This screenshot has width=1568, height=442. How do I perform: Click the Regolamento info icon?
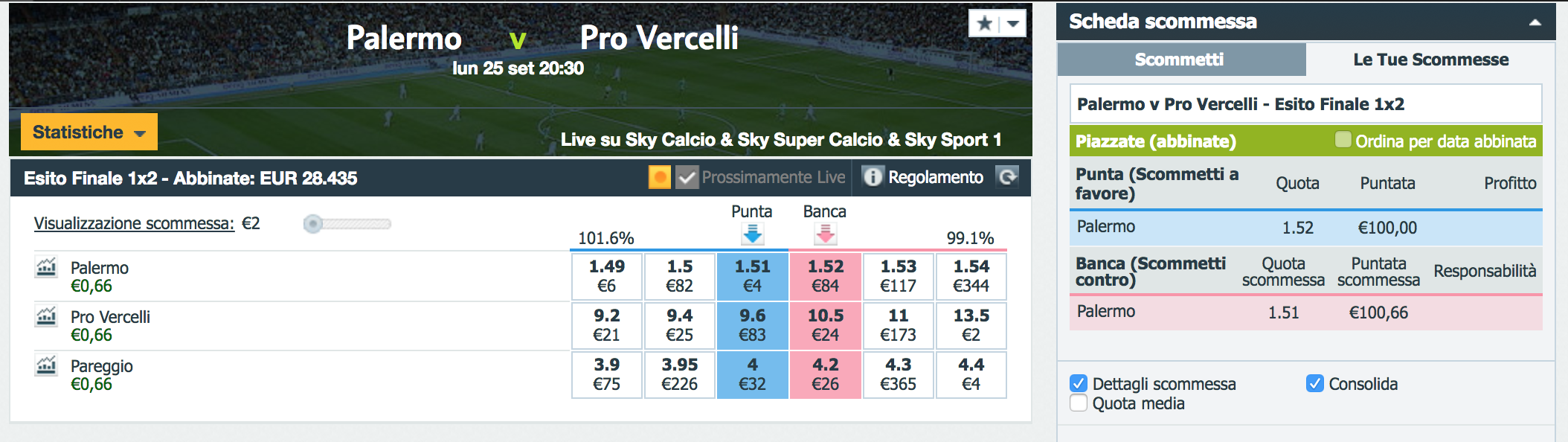pos(873,177)
